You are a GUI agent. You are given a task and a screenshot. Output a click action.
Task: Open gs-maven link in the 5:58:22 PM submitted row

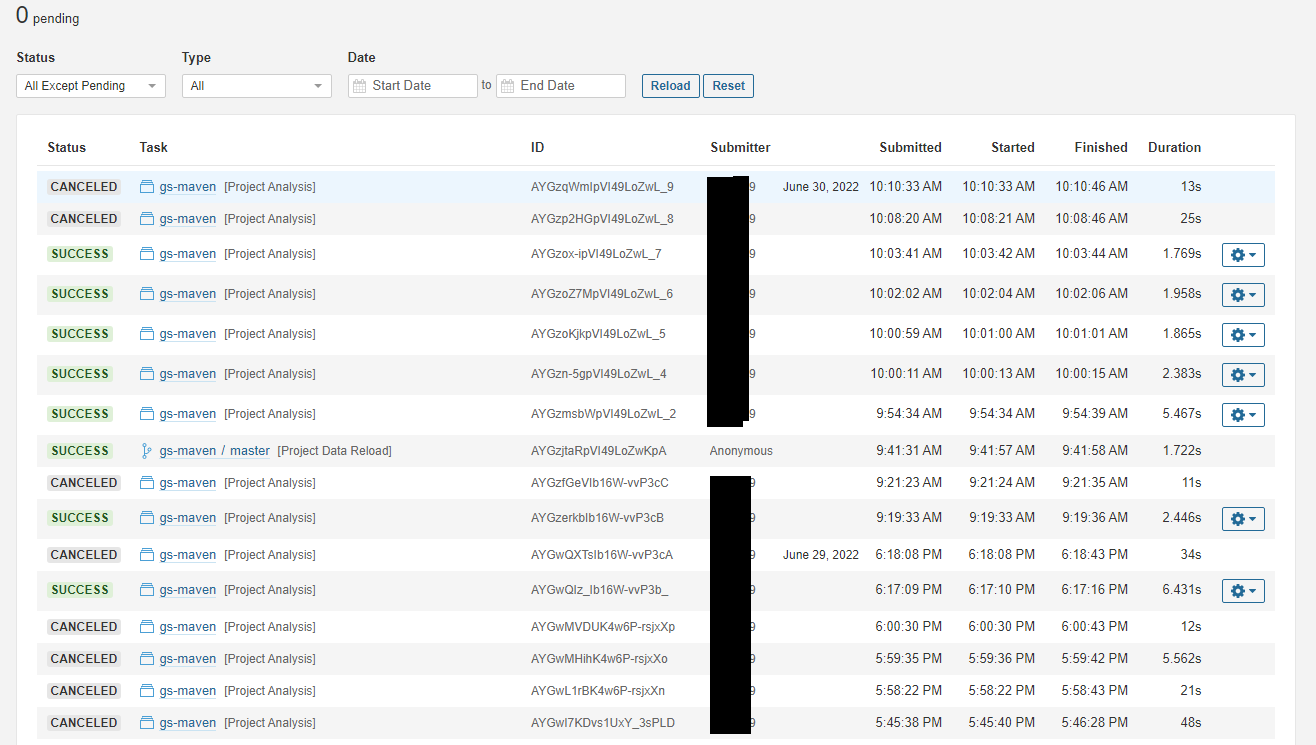tap(188, 691)
